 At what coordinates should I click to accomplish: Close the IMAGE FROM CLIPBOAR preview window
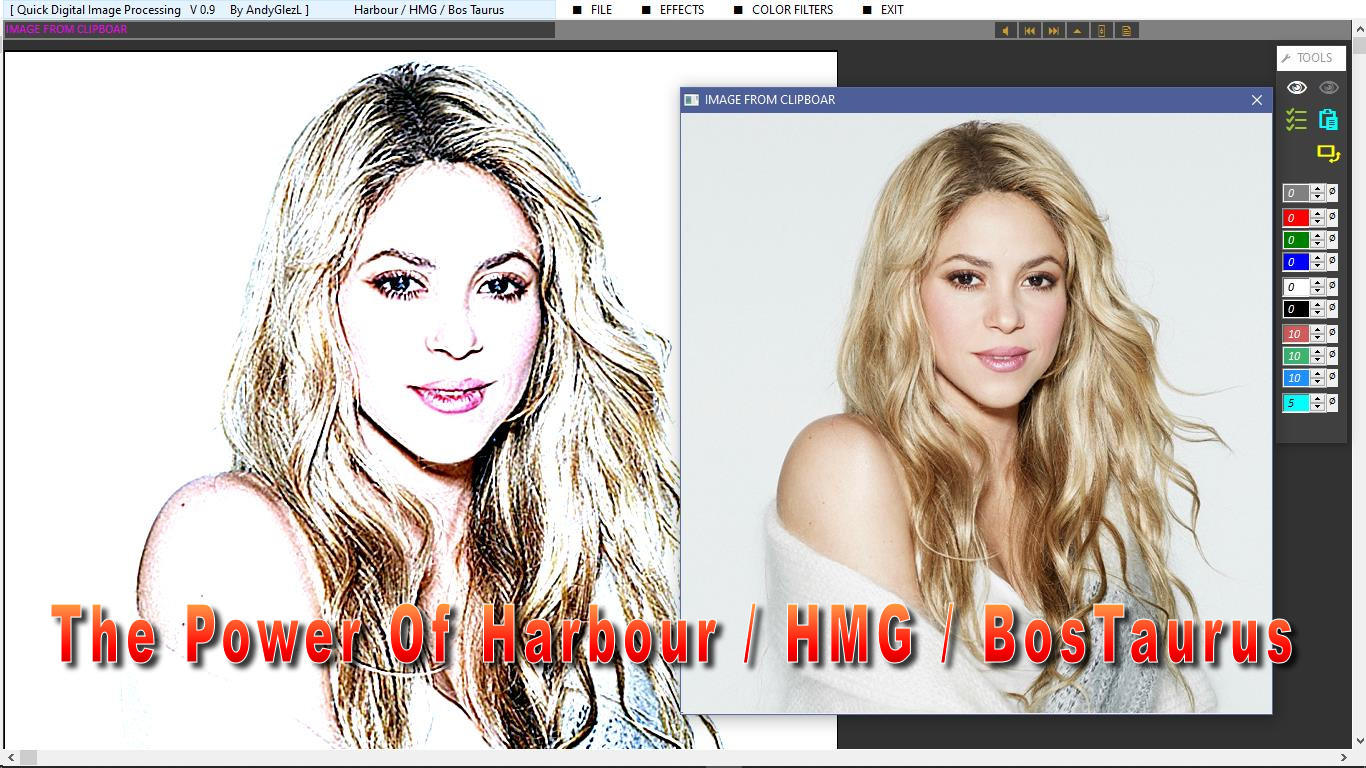point(1257,100)
